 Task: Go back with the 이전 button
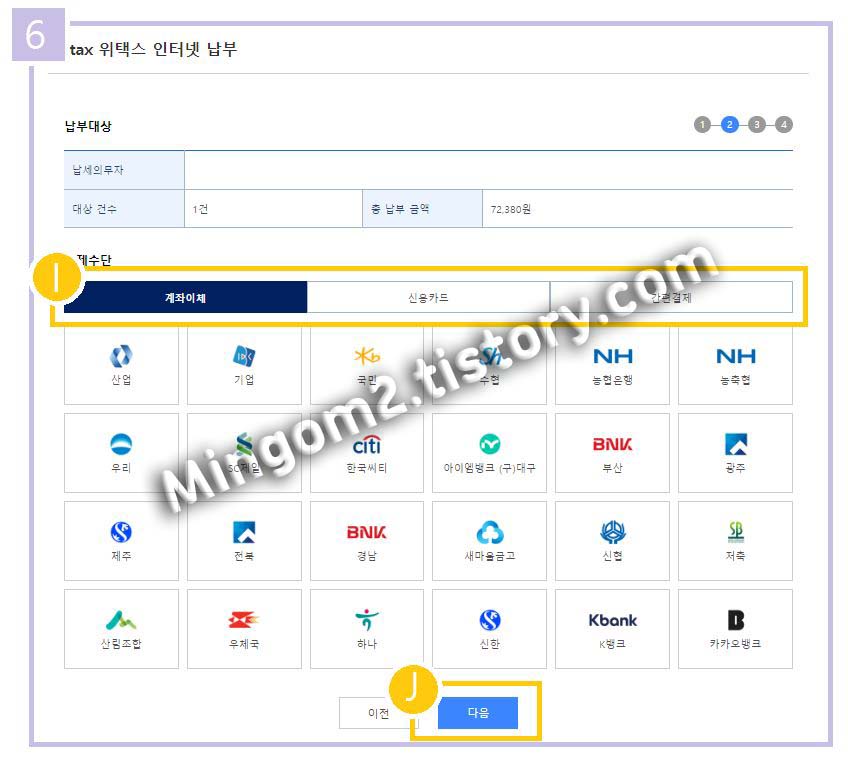[379, 713]
